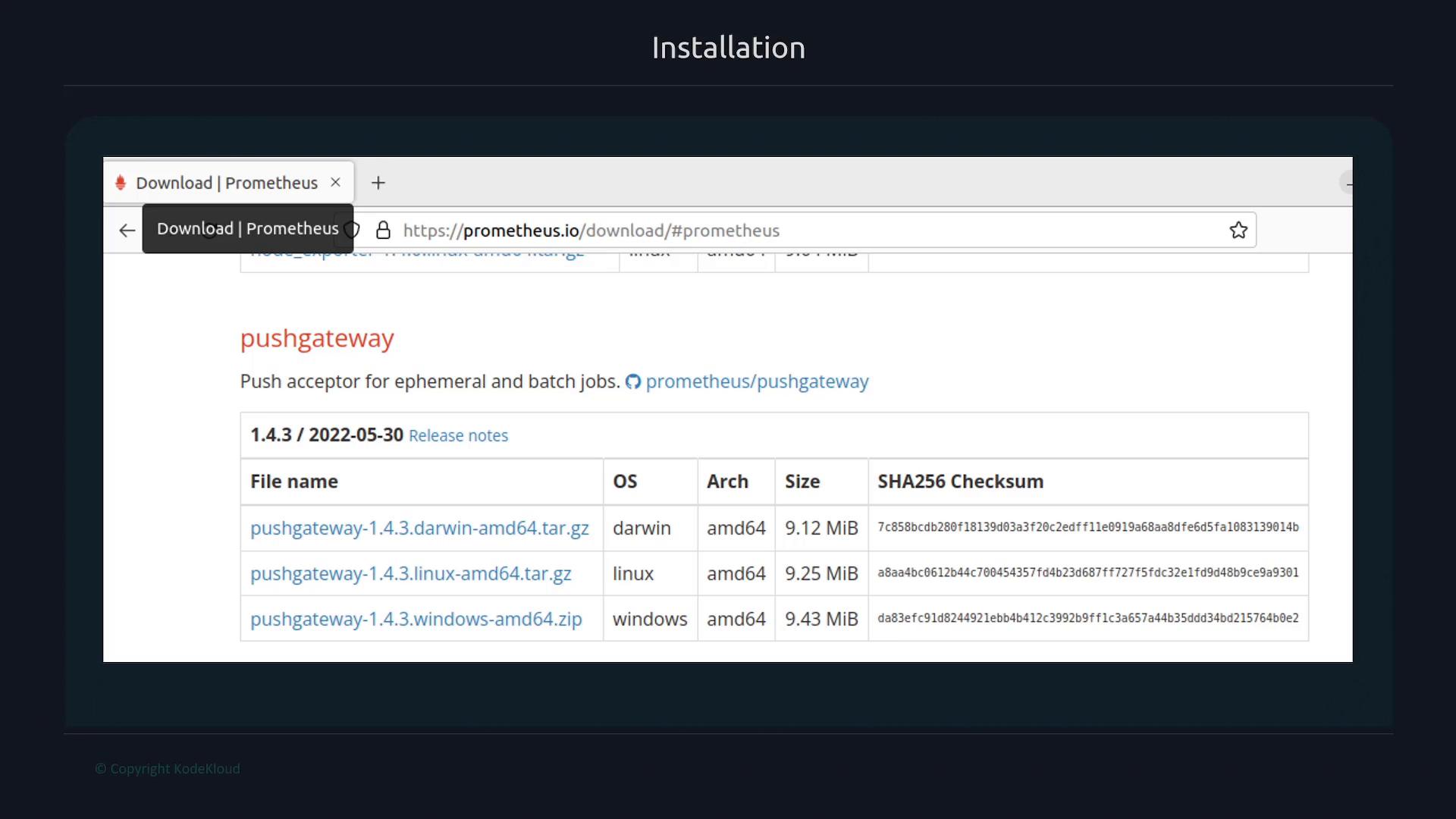Click the checksum starting with da83efc91d

pos(1088,618)
